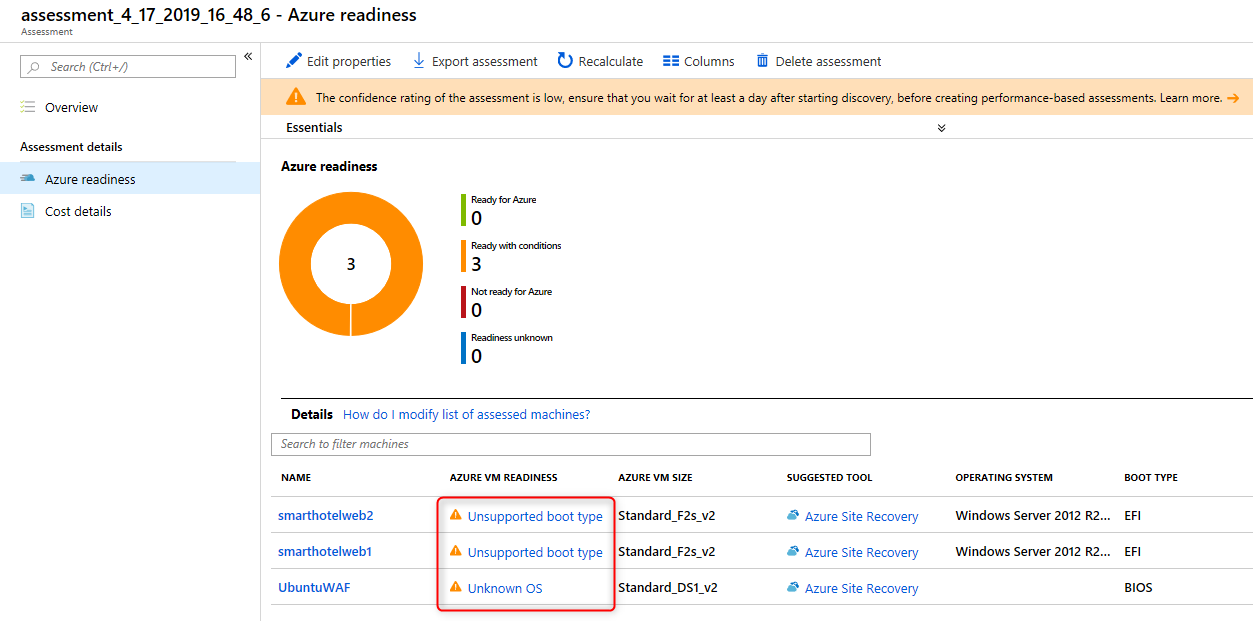
Task: Click the Export assessment download arrow icon
Action: click(419, 61)
